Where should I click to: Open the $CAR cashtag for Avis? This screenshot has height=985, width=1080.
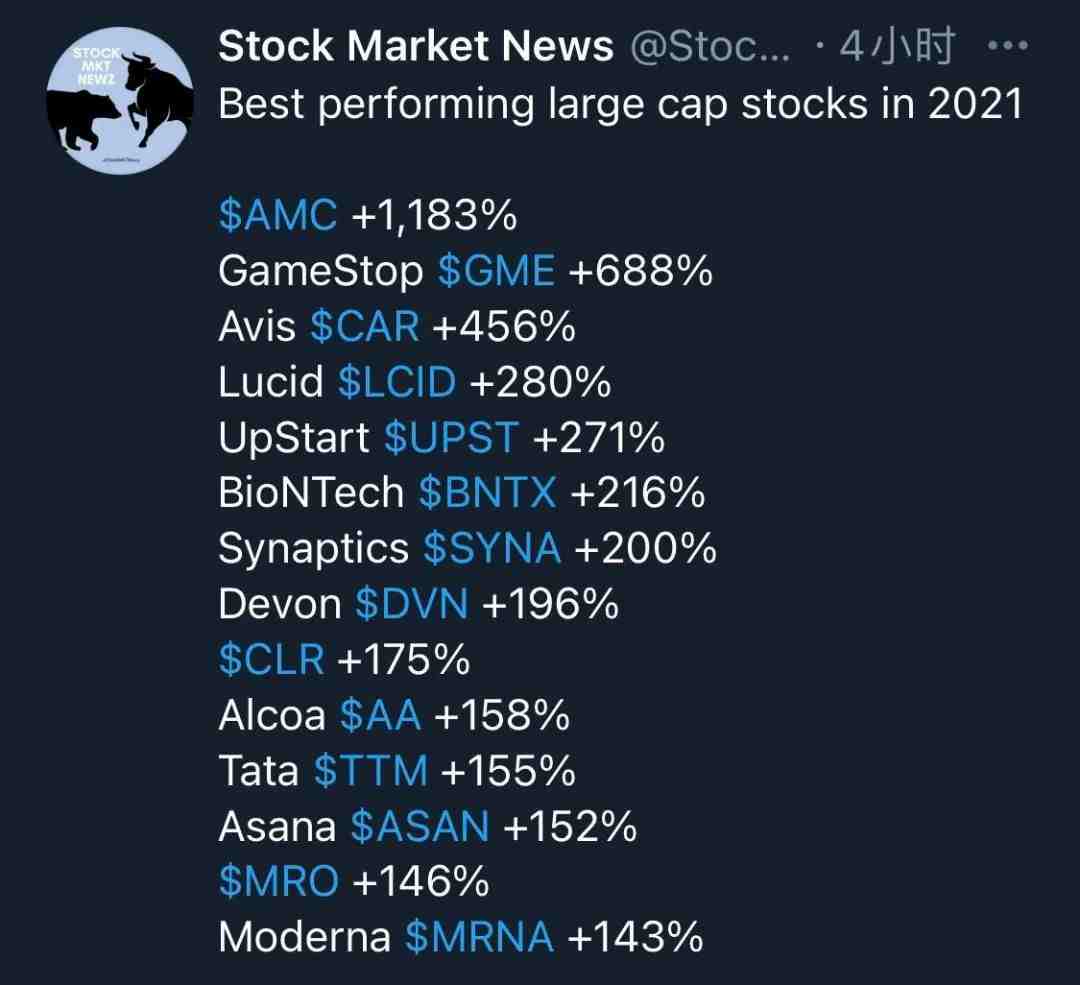364,326
